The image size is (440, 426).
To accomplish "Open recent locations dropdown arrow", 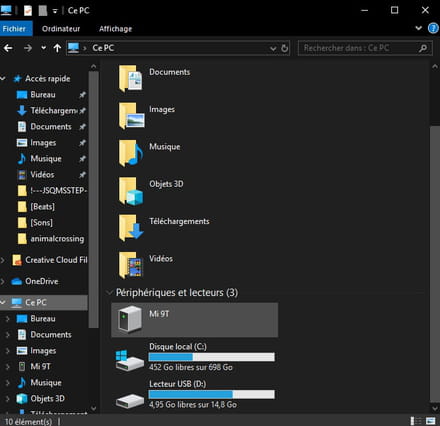I will pos(43,48).
